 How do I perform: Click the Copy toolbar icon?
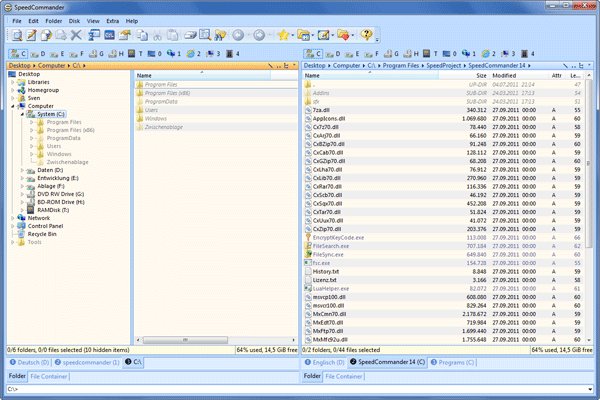pos(142,35)
